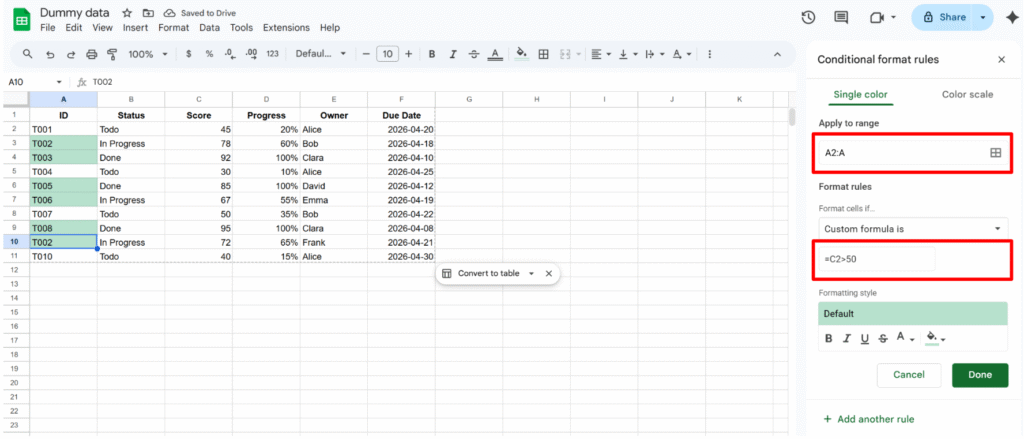The width and height of the screenshot is (1024, 439).
Task: Star the Dummy data document
Action: point(126,12)
